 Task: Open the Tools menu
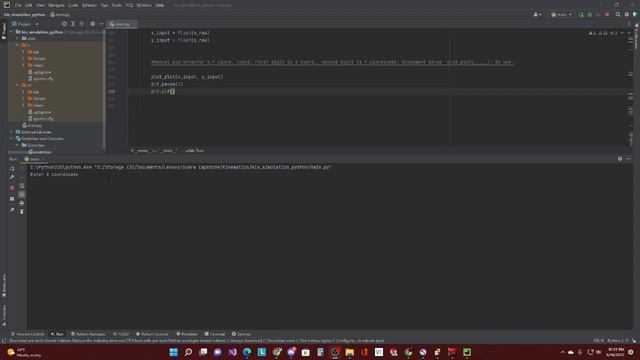coord(117,5)
